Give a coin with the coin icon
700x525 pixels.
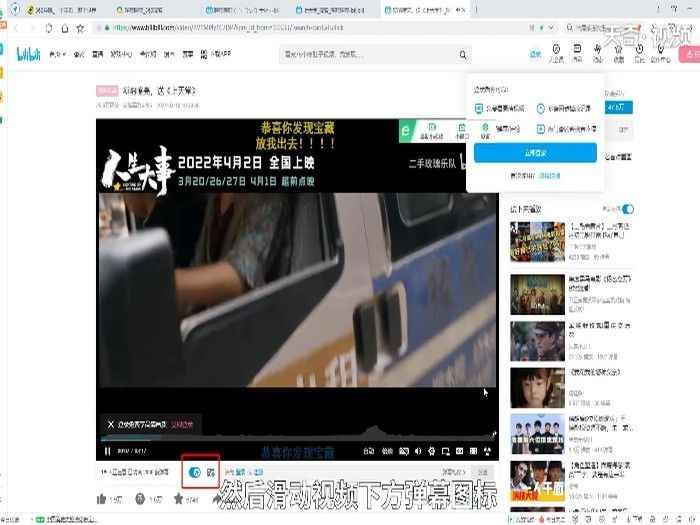point(140,499)
